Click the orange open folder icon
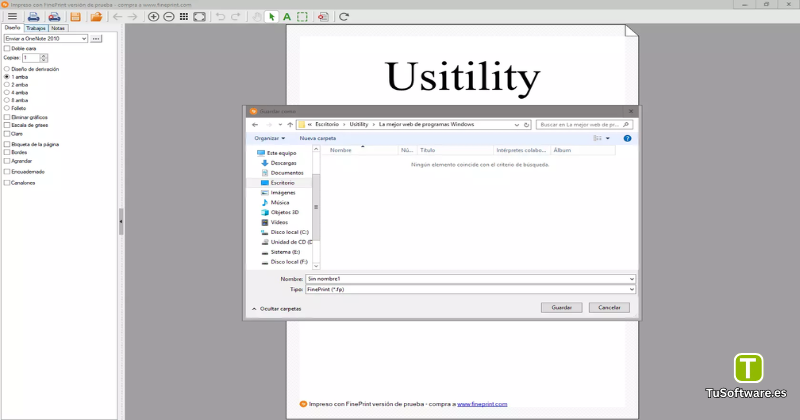The height and width of the screenshot is (420, 800). click(96, 17)
